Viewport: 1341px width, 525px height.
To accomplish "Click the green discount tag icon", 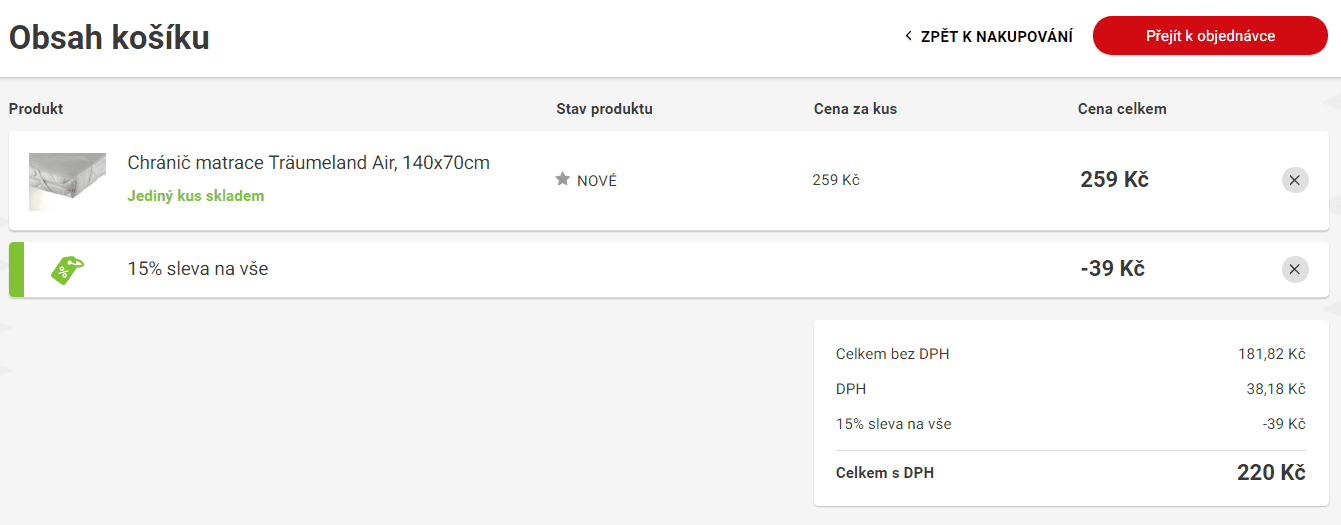I will 67,269.
